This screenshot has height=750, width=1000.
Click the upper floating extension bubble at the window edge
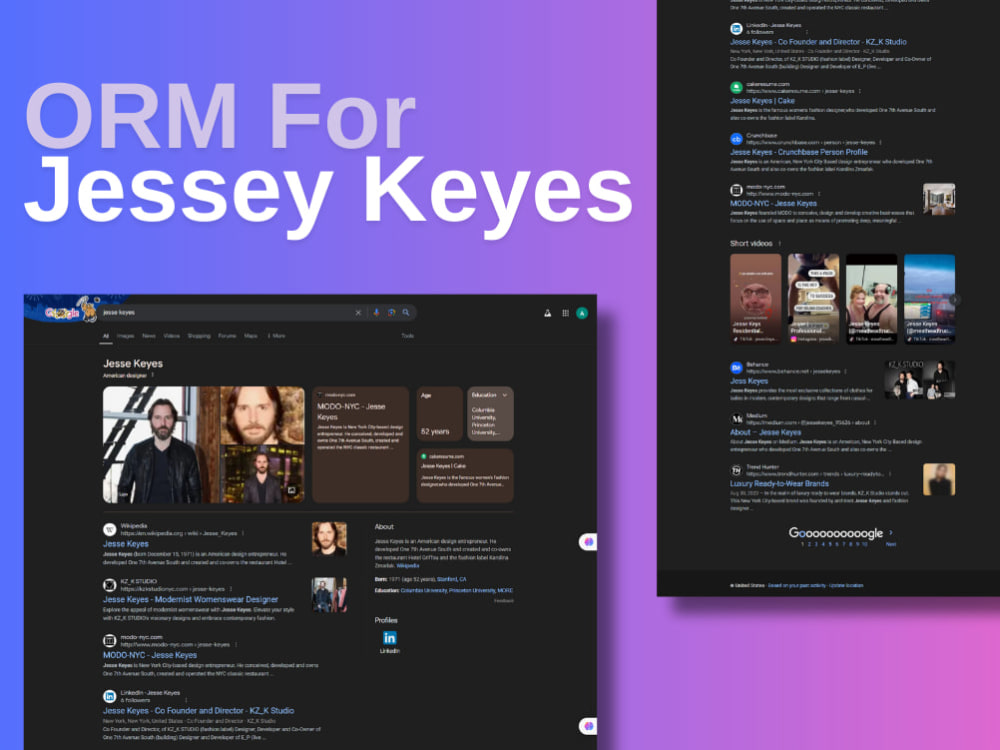(588, 542)
